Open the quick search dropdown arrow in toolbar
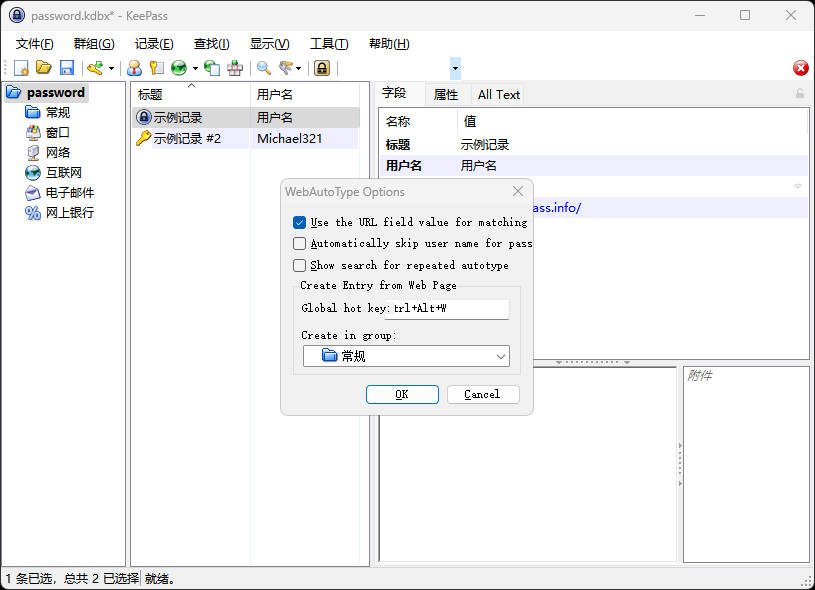The image size is (815, 590). click(456, 69)
